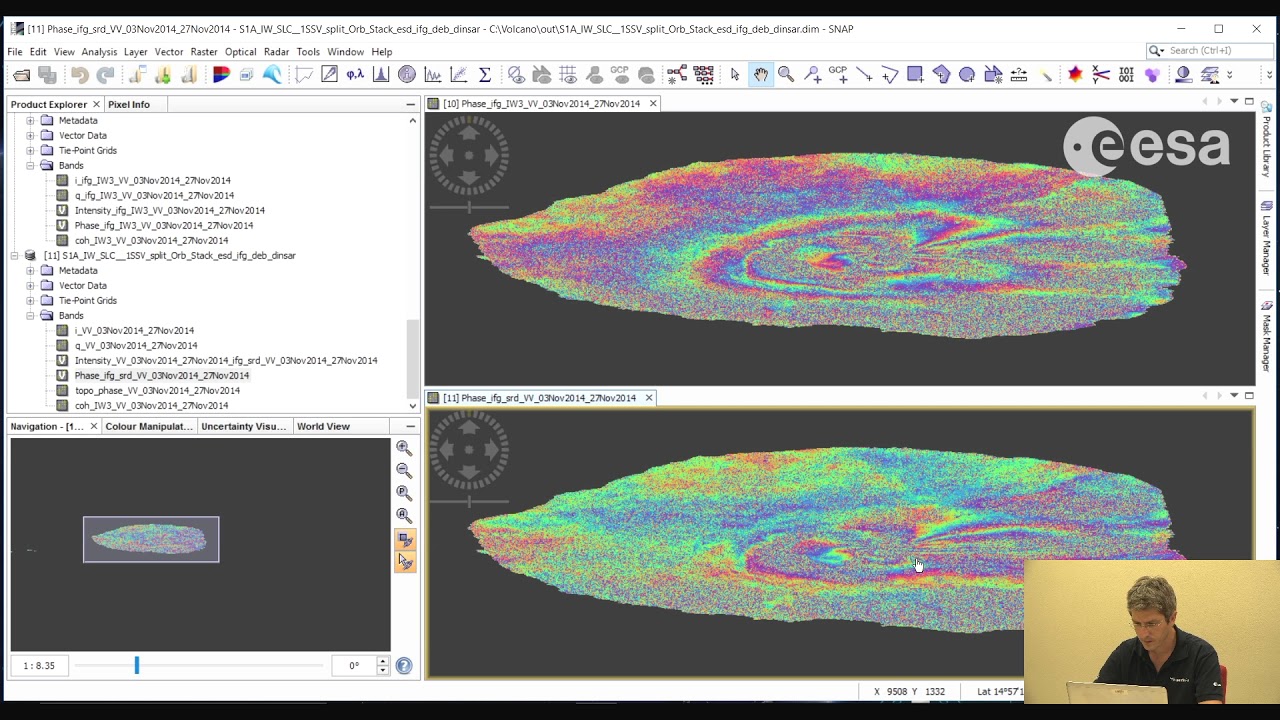The height and width of the screenshot is (720, 1280).
Task: Click the Zoom All icon in Navigation panel
Action: [404, 516]
